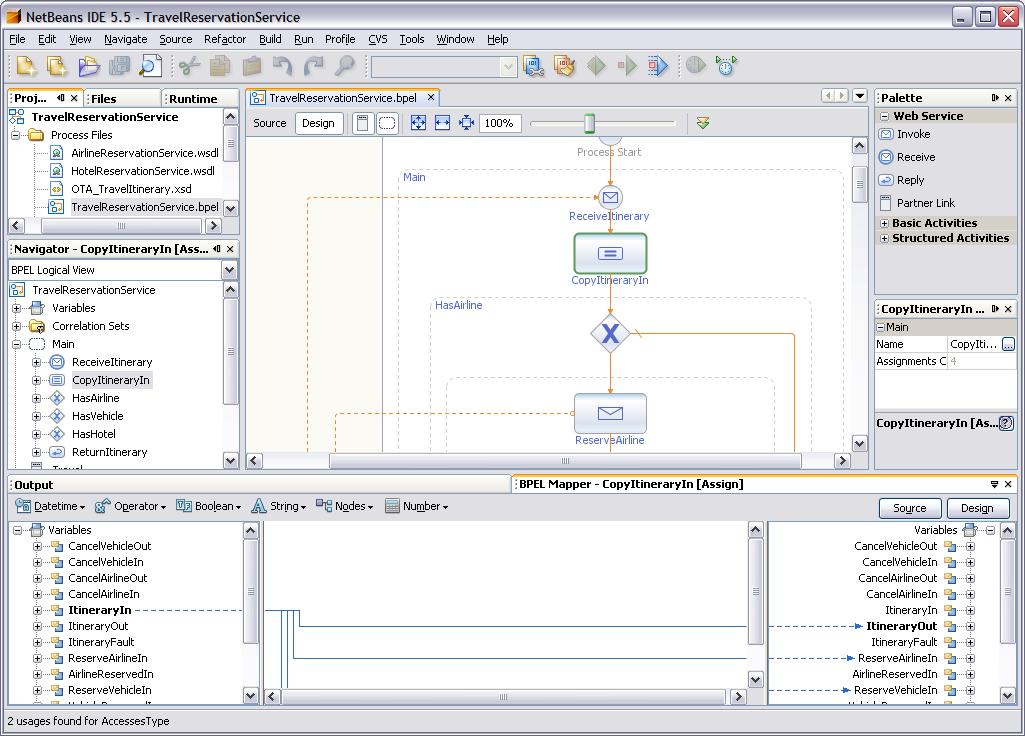
Task: Click the diagram zoom slider handle
Action: (x=589, y=123)
